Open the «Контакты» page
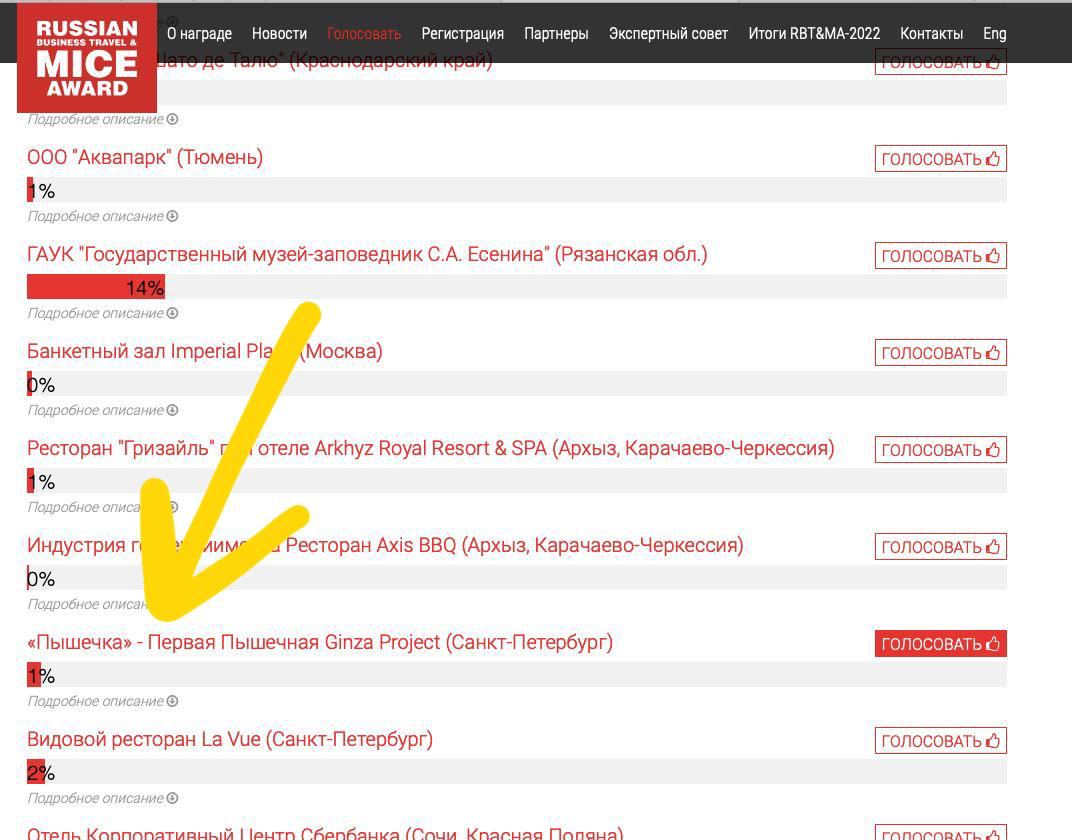1072x840 pixels. 931,33
